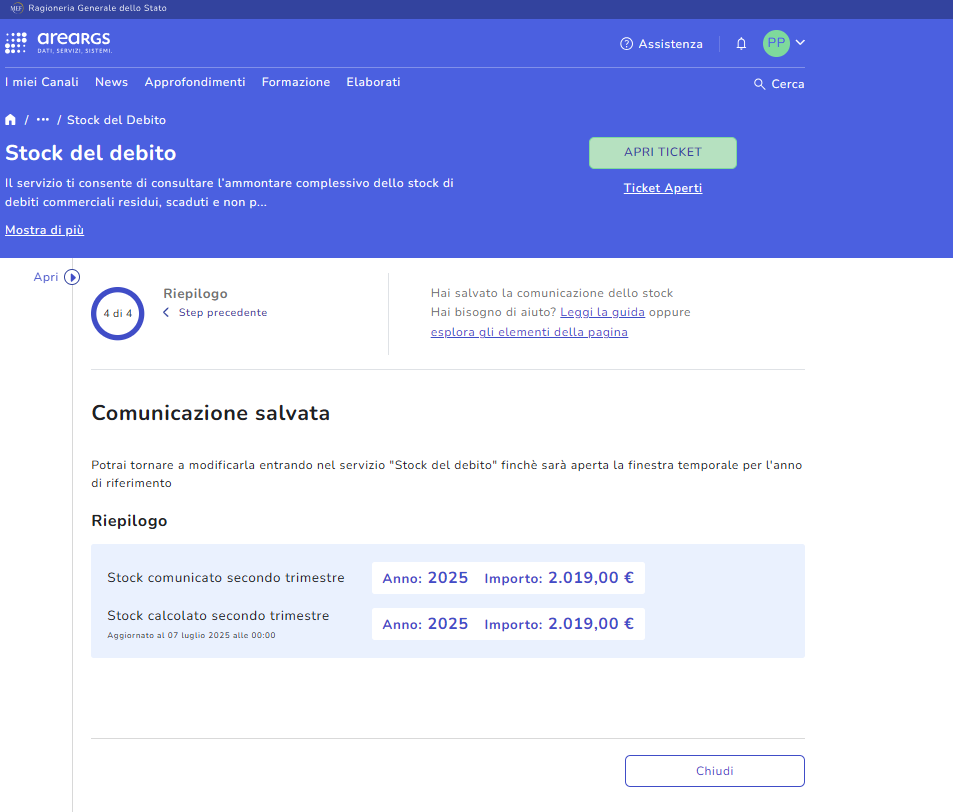Open the Formazione menu item
Image resolution: width=953 pixels, height=812 pixels.
coord(295,82)
